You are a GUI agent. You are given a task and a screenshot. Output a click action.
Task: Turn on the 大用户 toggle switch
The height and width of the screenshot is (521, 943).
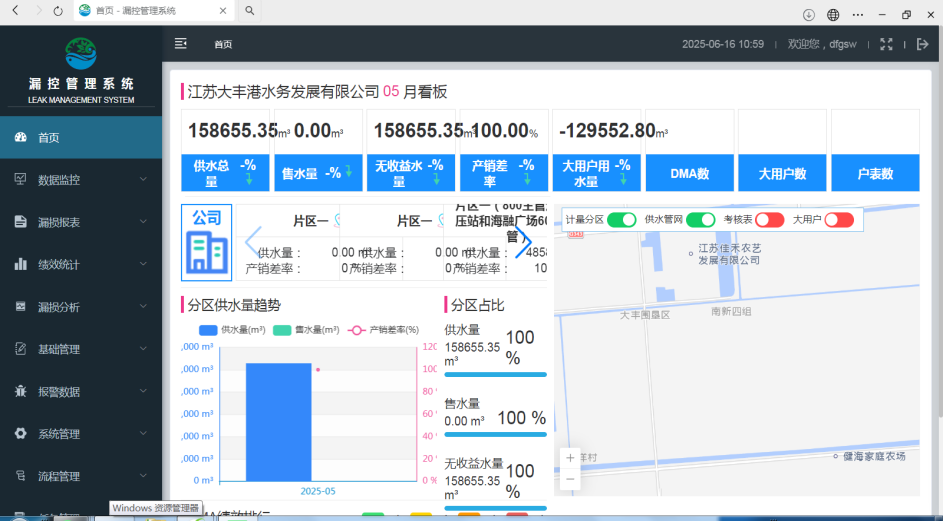[x=838, y=219]
